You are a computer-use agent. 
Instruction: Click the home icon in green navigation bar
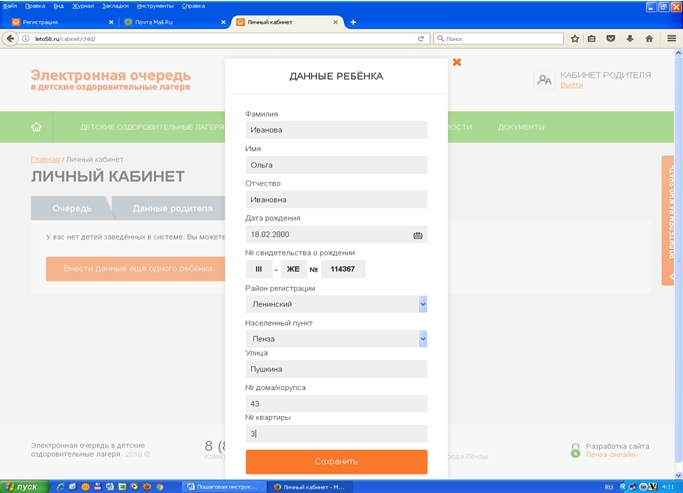(x=37, y=127)
